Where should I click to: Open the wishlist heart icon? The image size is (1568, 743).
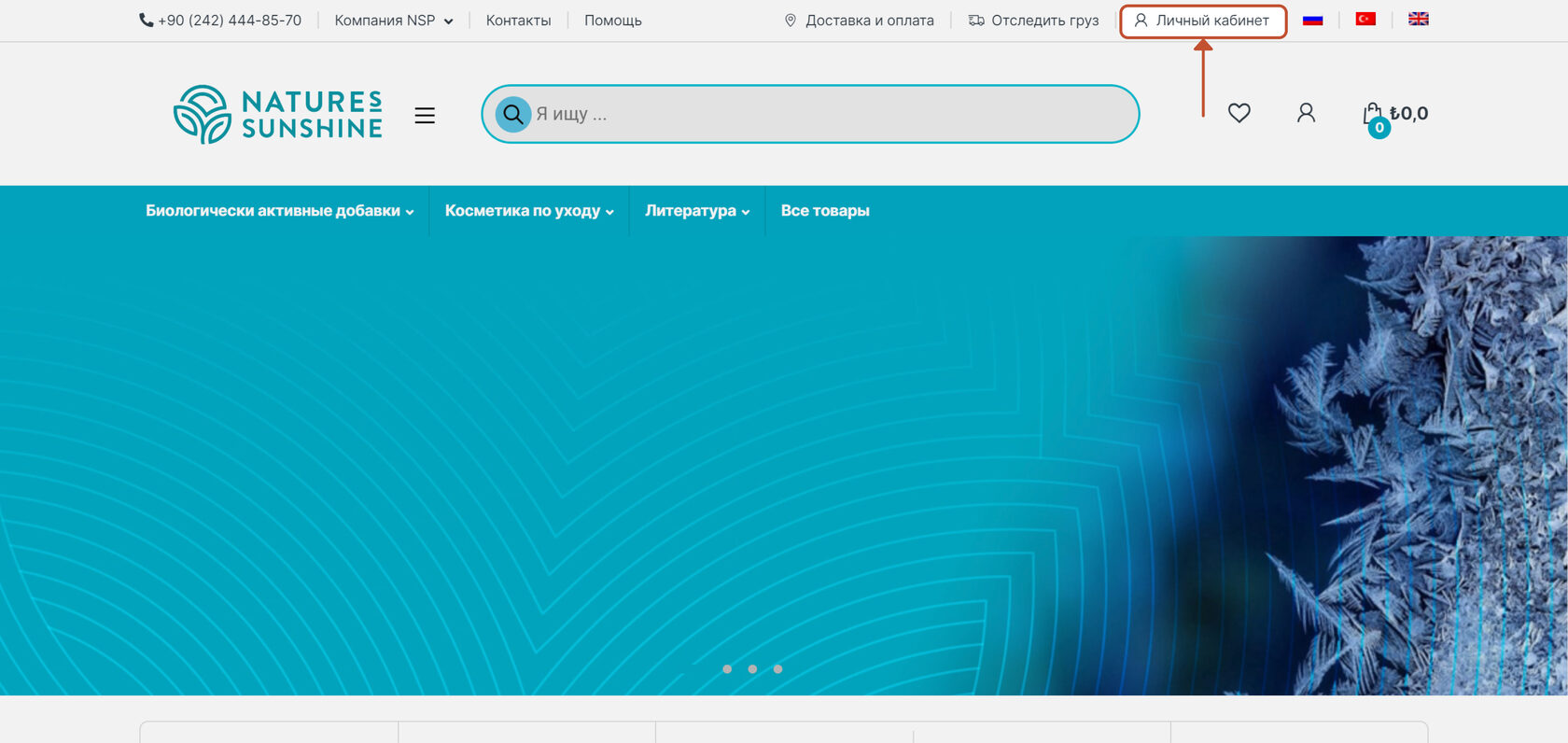point(1239,113)
